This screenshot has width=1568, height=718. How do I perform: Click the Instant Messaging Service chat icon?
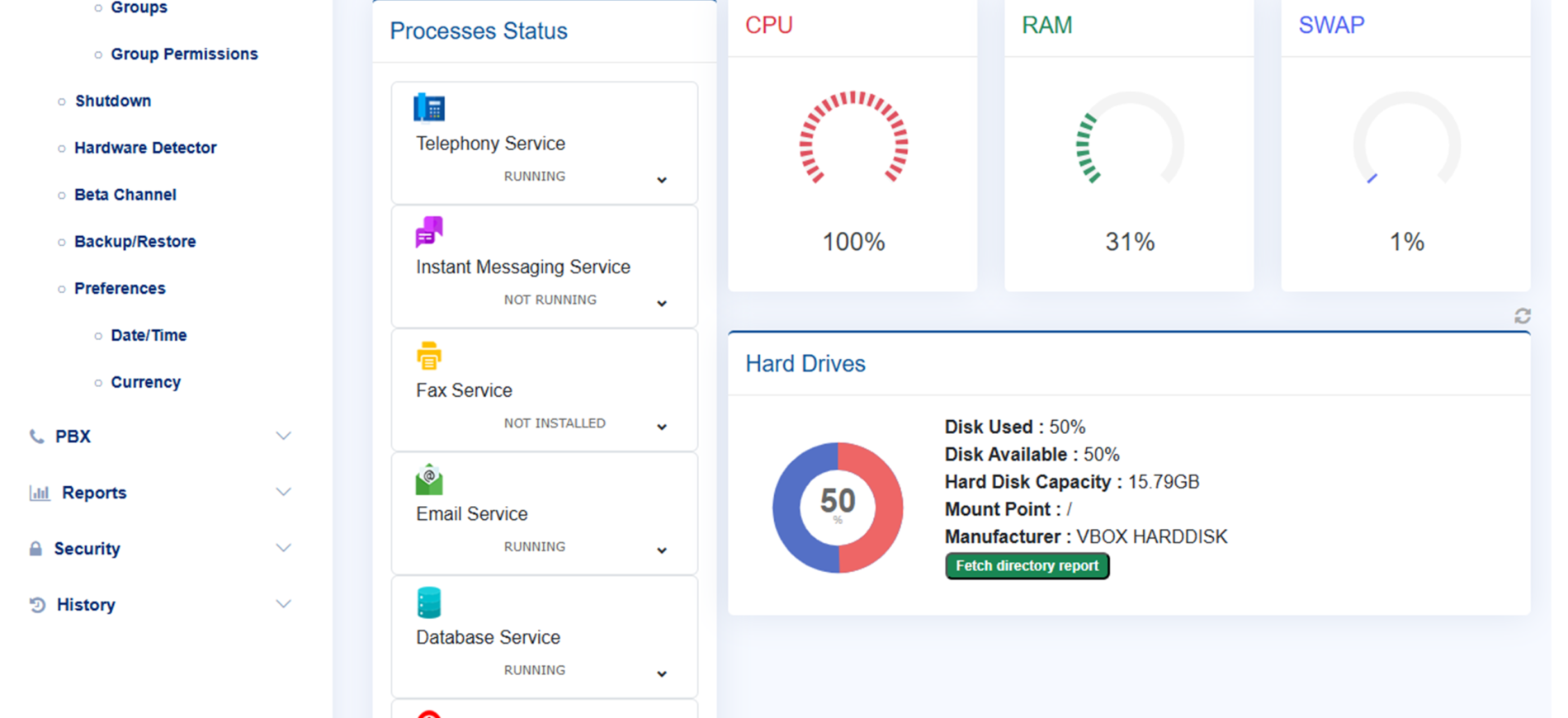(x=429, y=232)
